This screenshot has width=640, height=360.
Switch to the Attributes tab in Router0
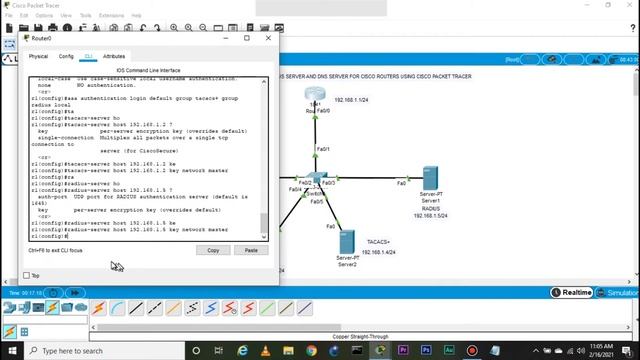pyautogui.click(x=114, y=56)
